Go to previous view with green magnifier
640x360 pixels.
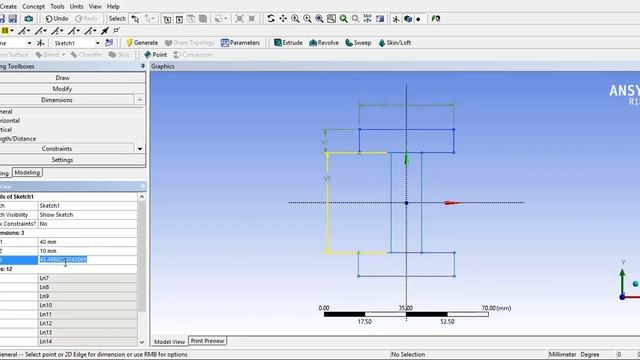tap(344, 18)
